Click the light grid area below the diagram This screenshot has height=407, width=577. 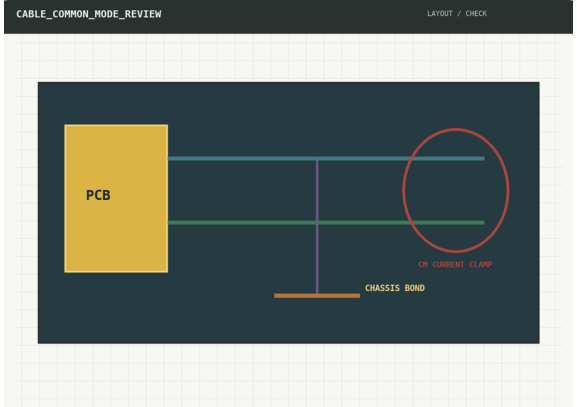click(289, 375)
